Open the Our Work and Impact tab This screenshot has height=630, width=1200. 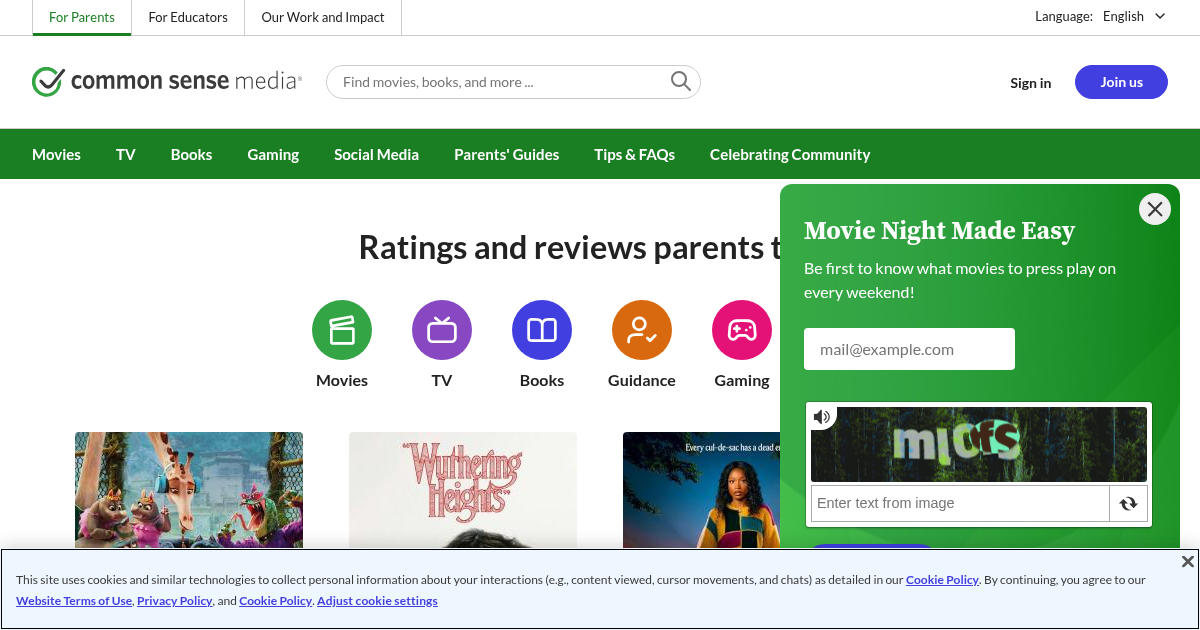point(322,16)
